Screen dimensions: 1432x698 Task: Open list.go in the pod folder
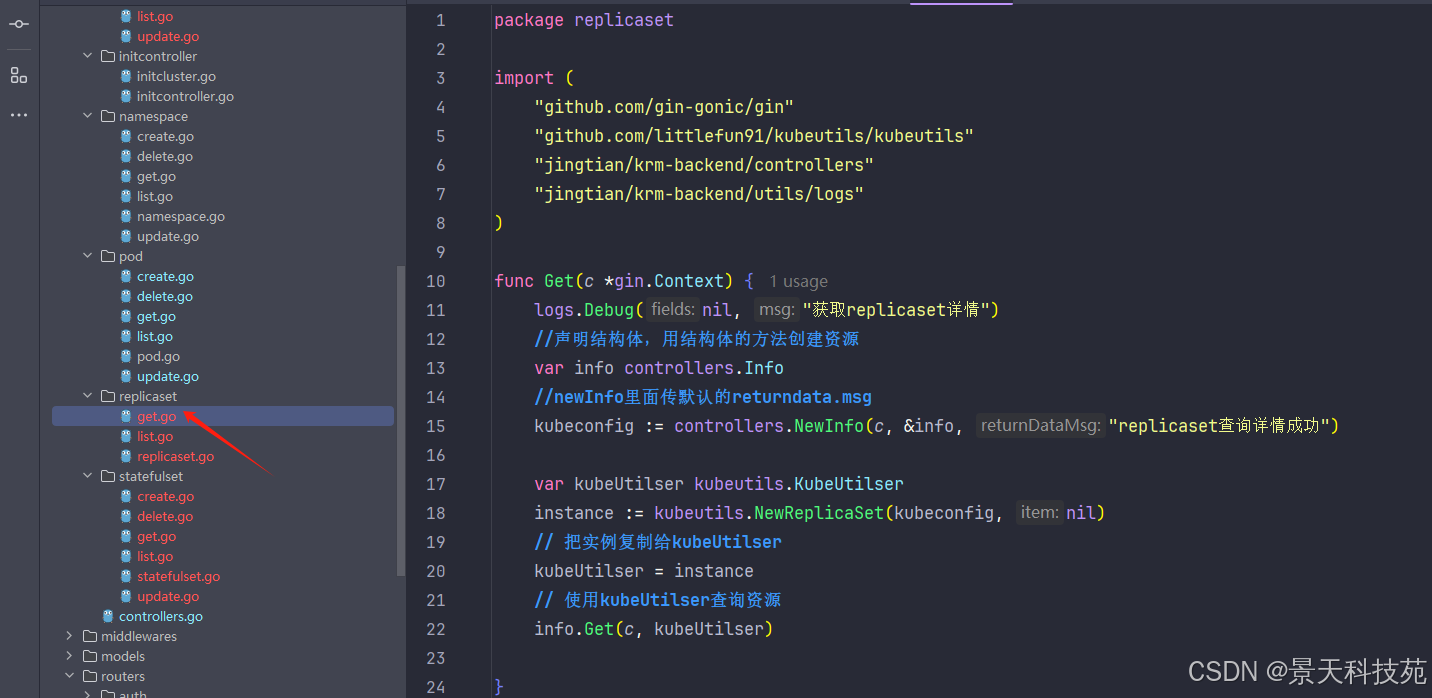[x=155, y=336]
